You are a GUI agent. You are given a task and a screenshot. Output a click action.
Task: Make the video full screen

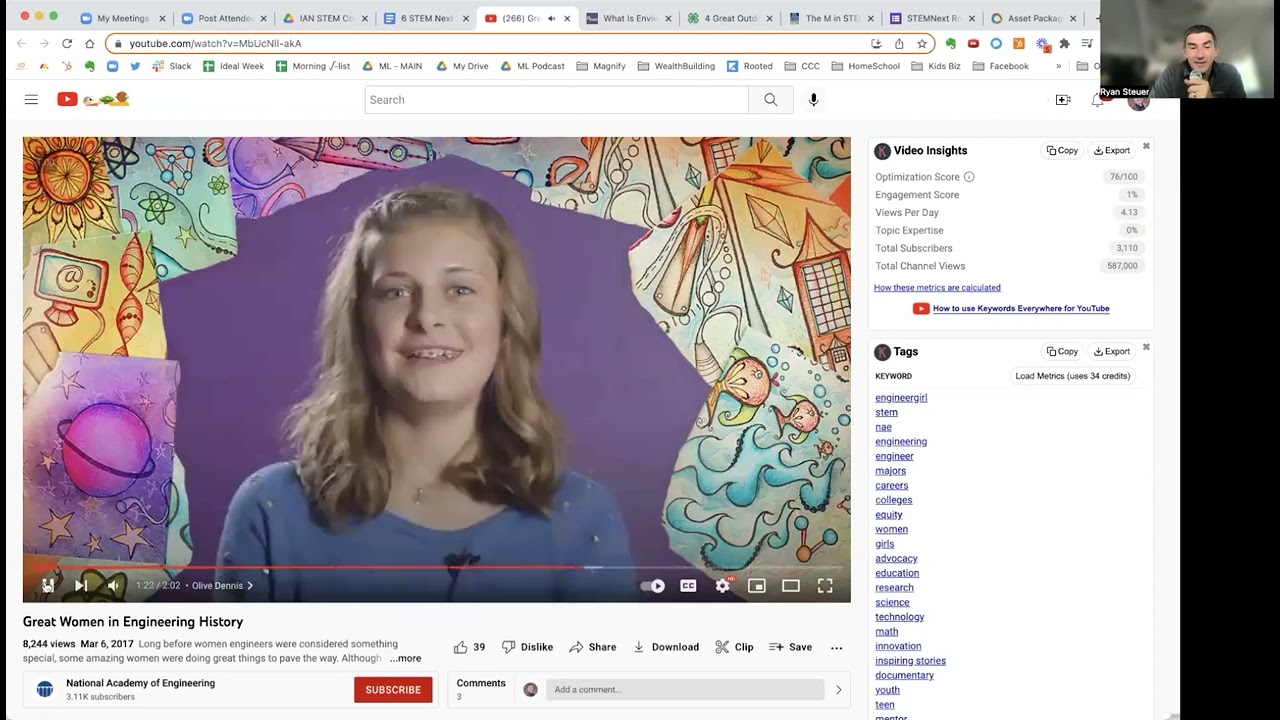(825, 586)
